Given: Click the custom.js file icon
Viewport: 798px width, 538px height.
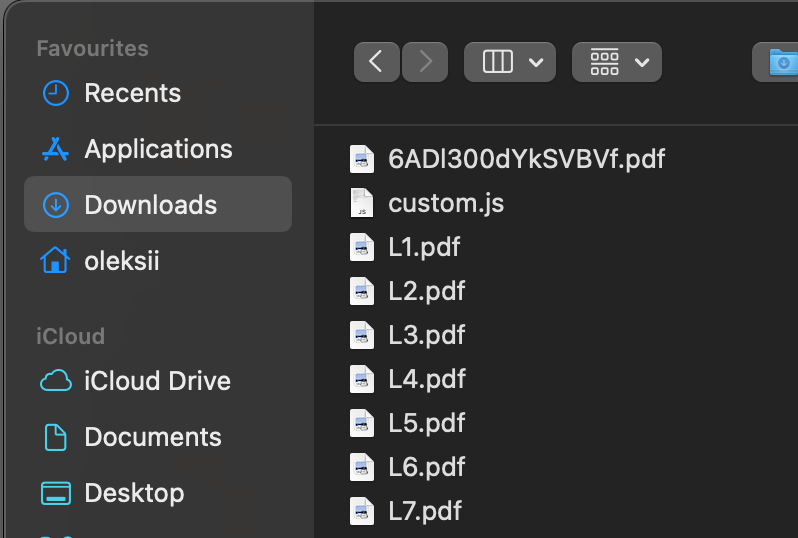Looking at the screenshot, I should 362,203.
